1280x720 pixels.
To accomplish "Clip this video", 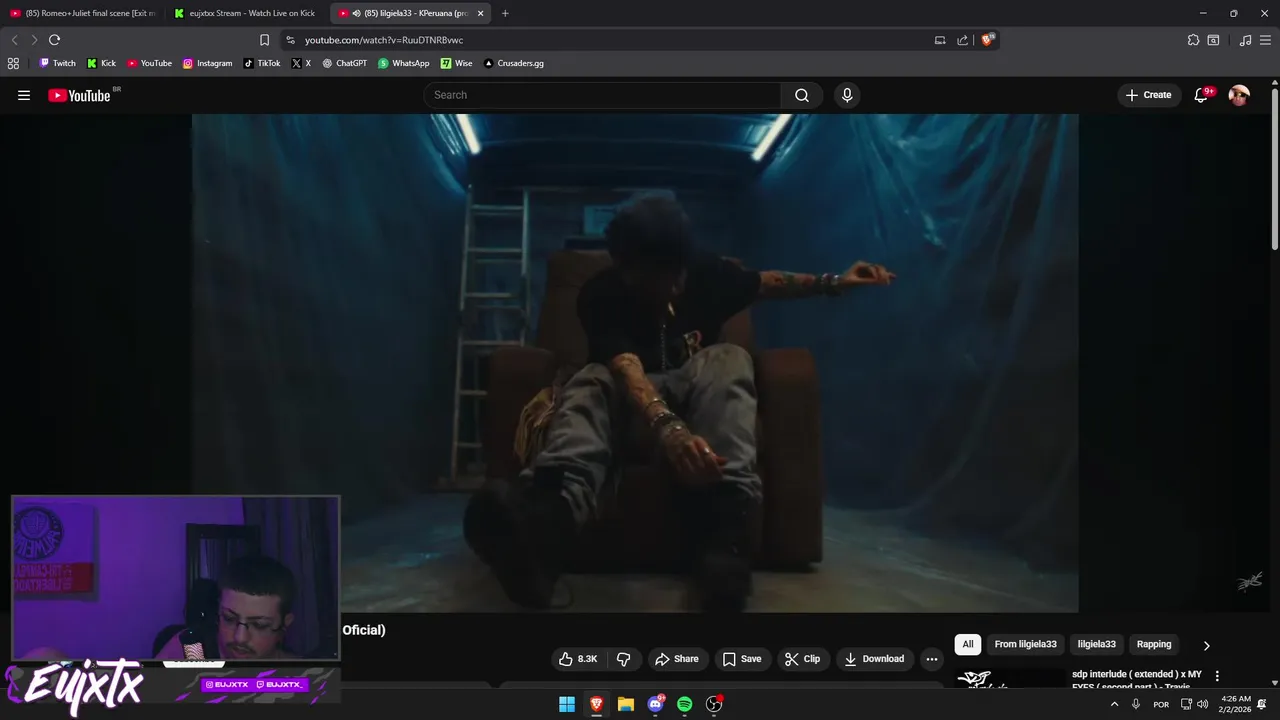I will click(x=802, y=659).
